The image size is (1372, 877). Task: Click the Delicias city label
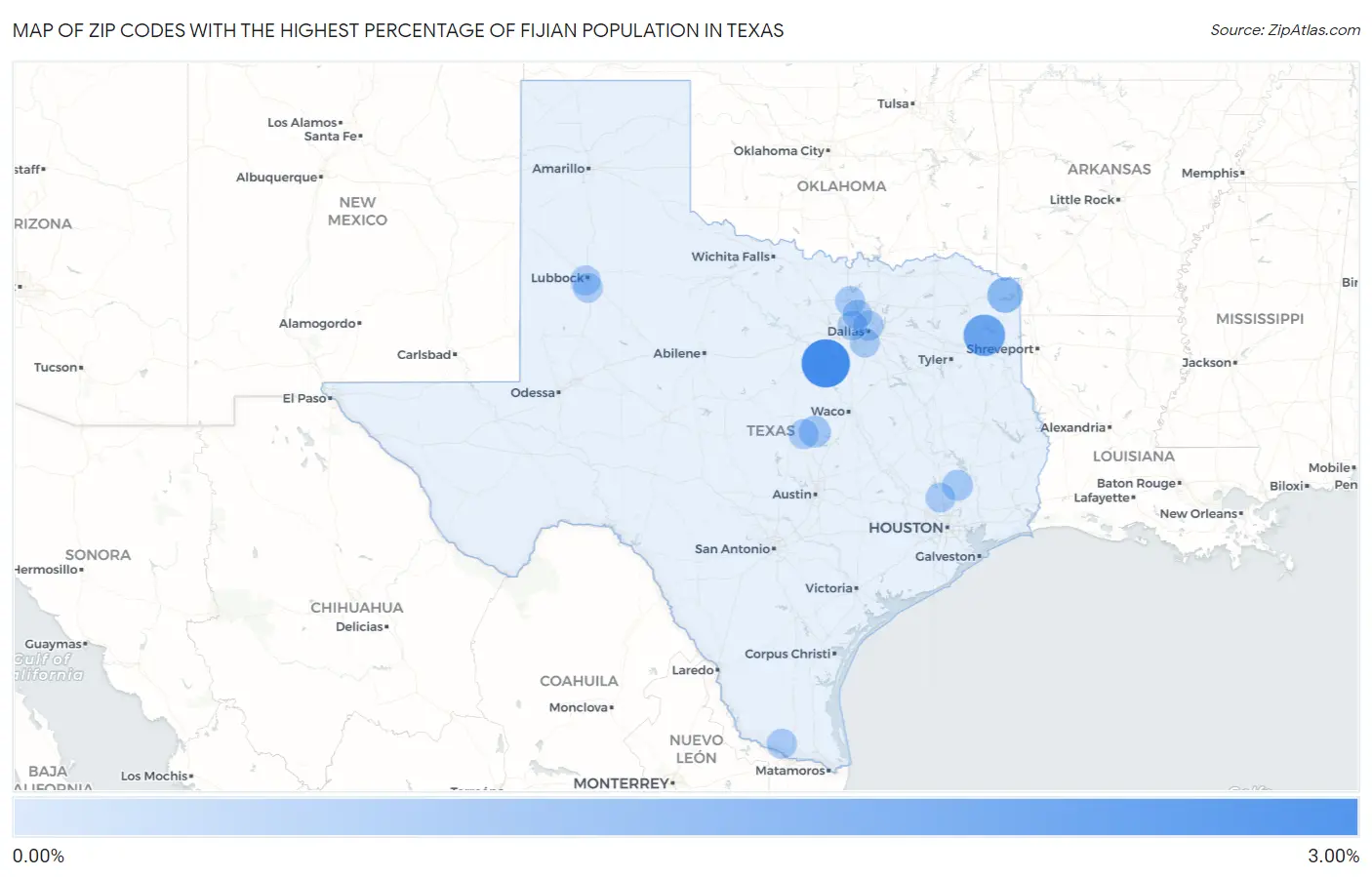(x=360, y=627)
